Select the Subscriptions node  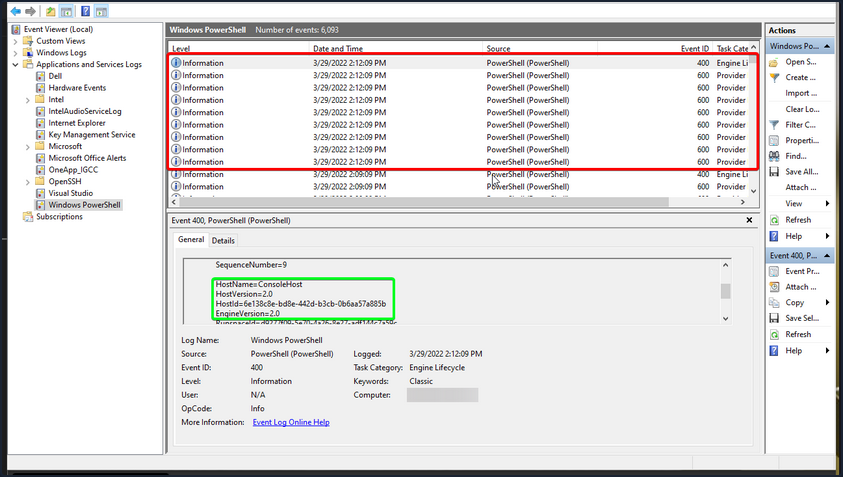click(x=59, y=217)
